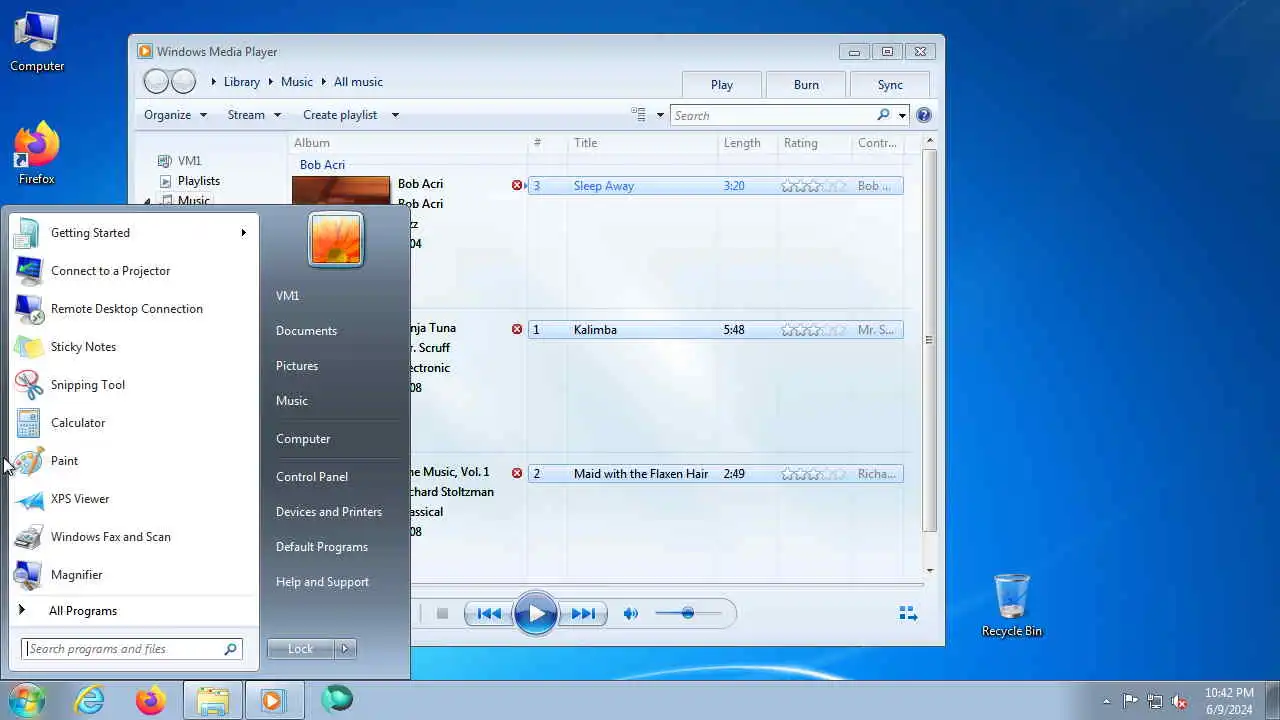Switch to the Sync tab
Screen dimensions: 1280x720
(890, 85)
